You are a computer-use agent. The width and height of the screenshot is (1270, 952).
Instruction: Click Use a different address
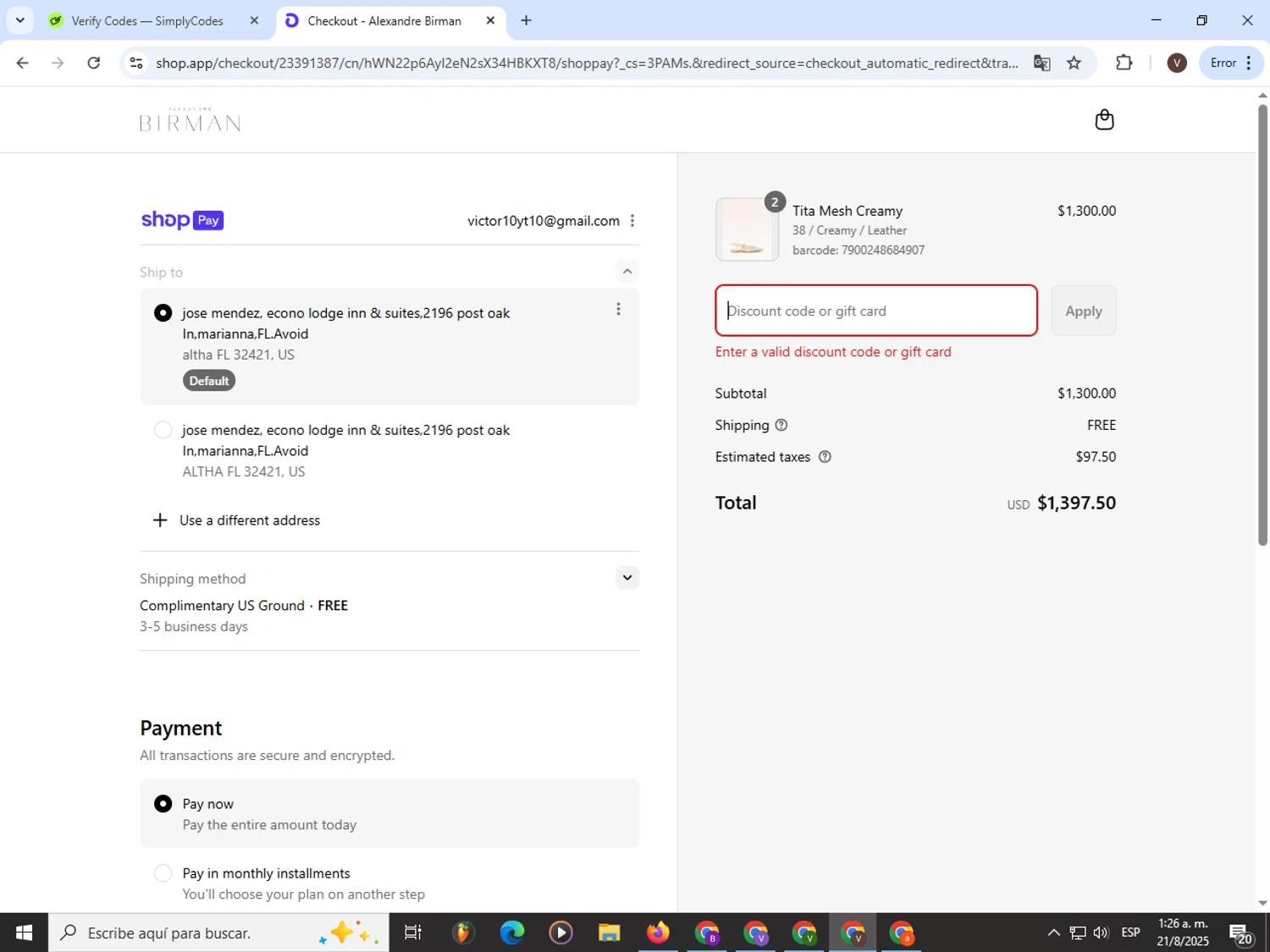pos(250,520)
